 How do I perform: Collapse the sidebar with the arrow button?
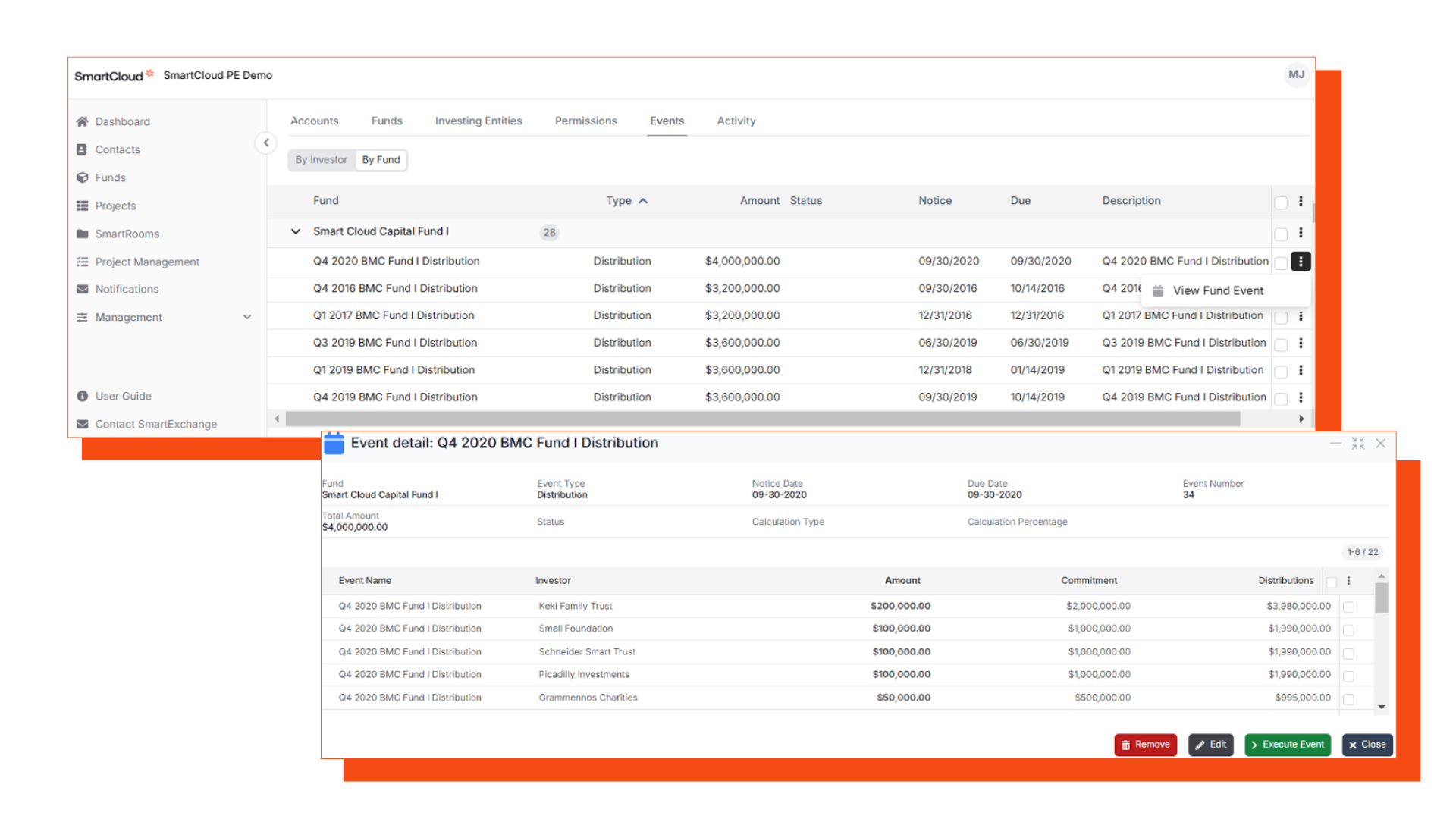point(265,143)
